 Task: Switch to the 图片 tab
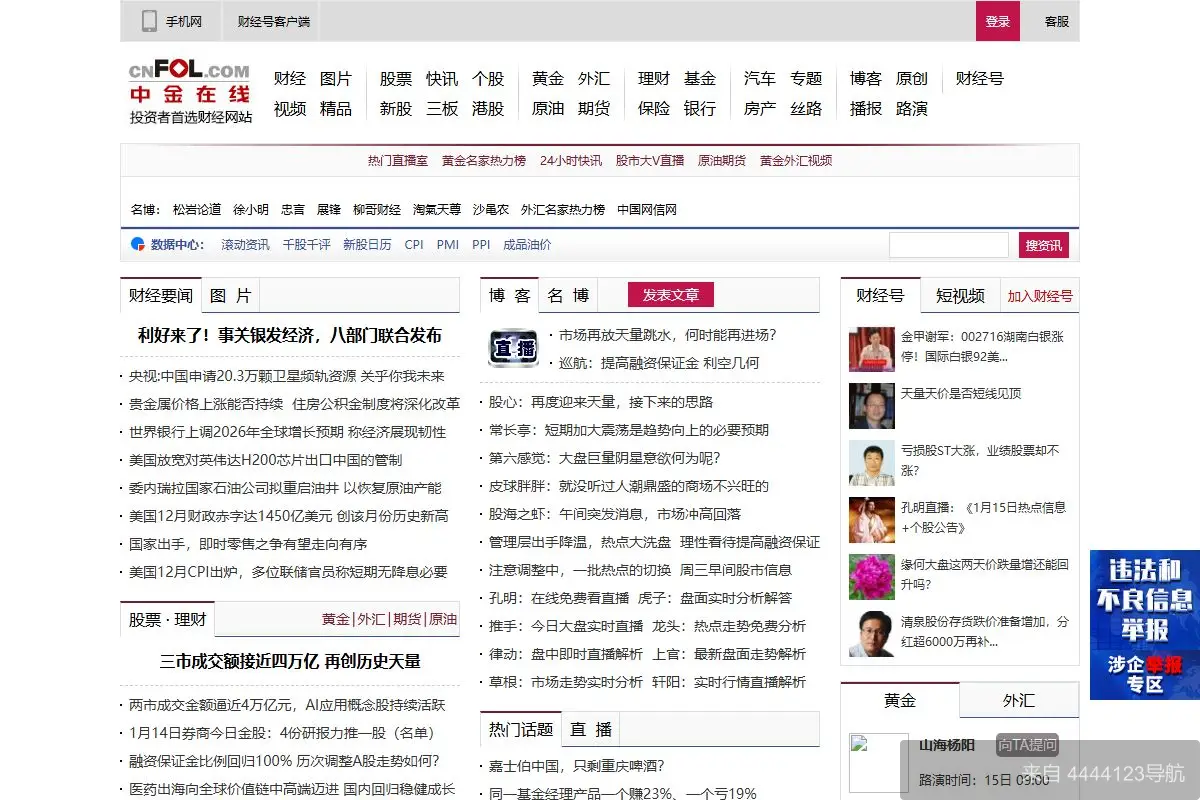231,296
